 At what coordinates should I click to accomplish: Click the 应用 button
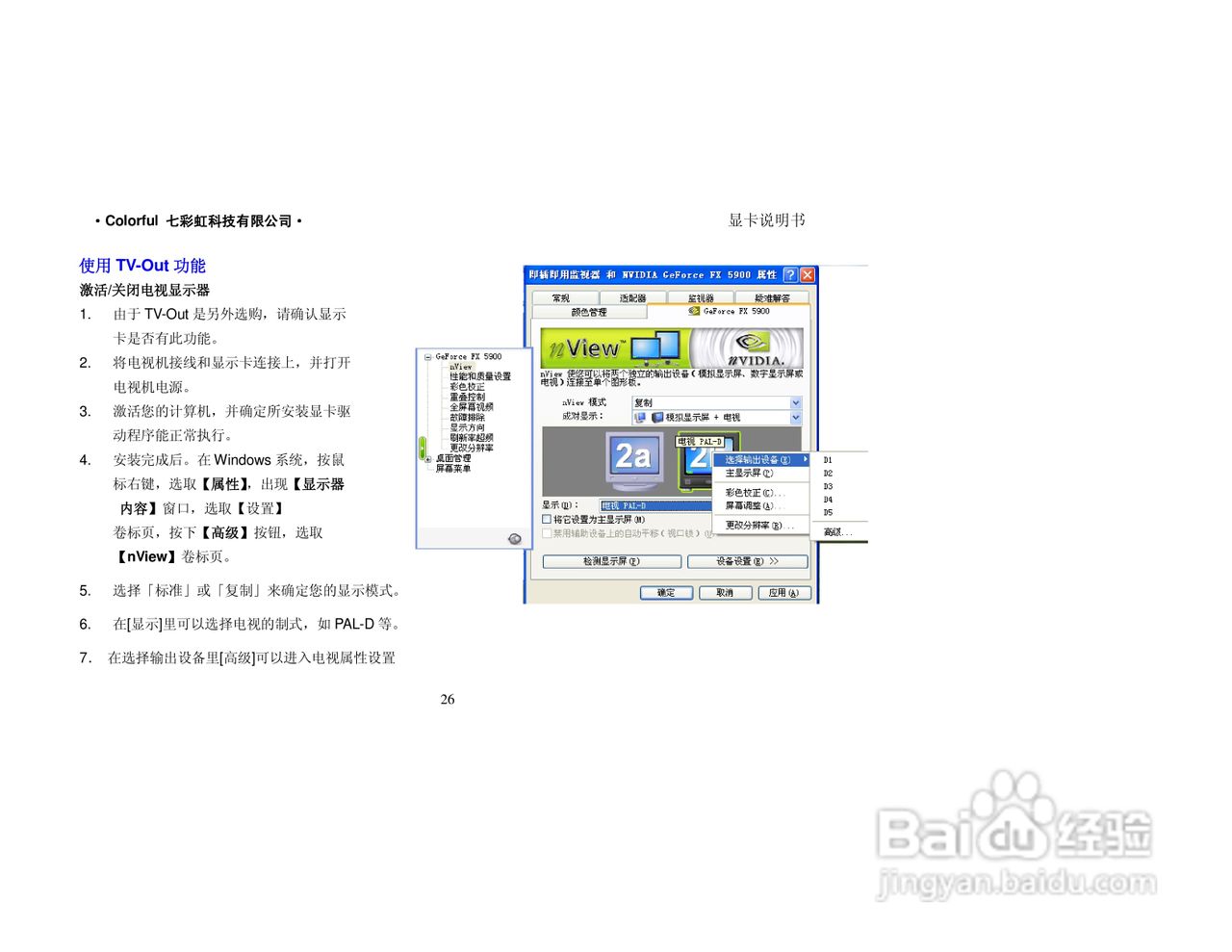pos(783,593)
